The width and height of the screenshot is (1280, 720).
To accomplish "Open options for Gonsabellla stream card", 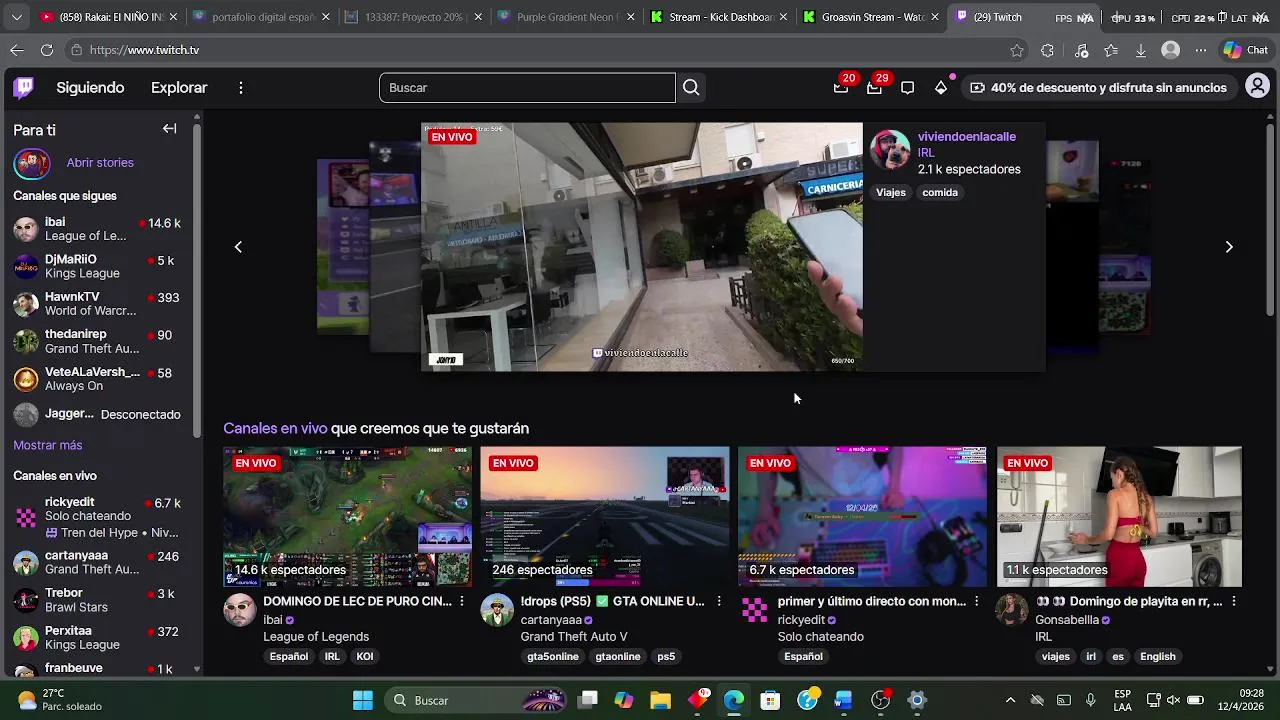I will tap(1234, 601).
